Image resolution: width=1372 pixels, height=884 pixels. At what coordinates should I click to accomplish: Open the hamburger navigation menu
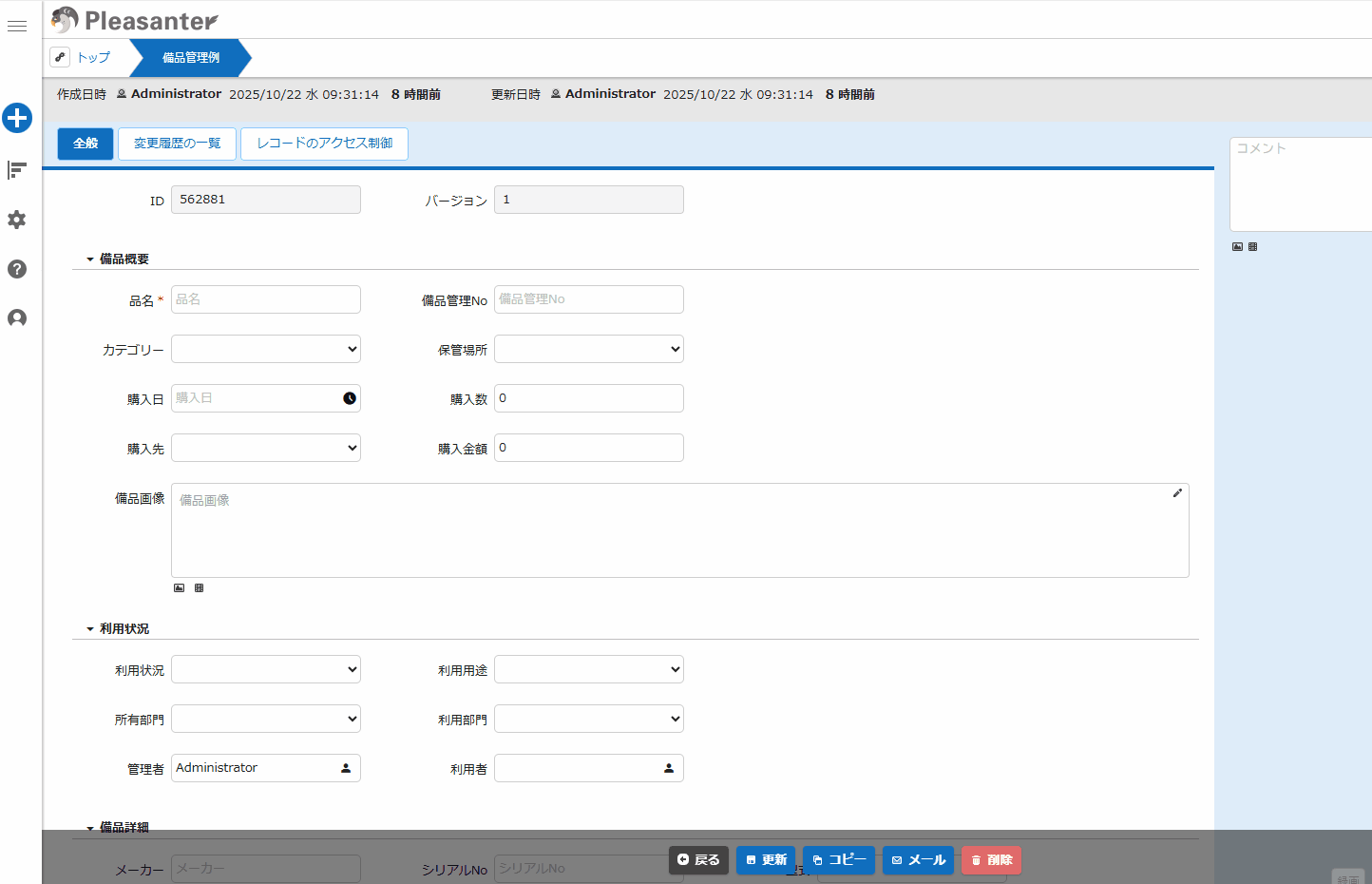(x=17, y=27)
